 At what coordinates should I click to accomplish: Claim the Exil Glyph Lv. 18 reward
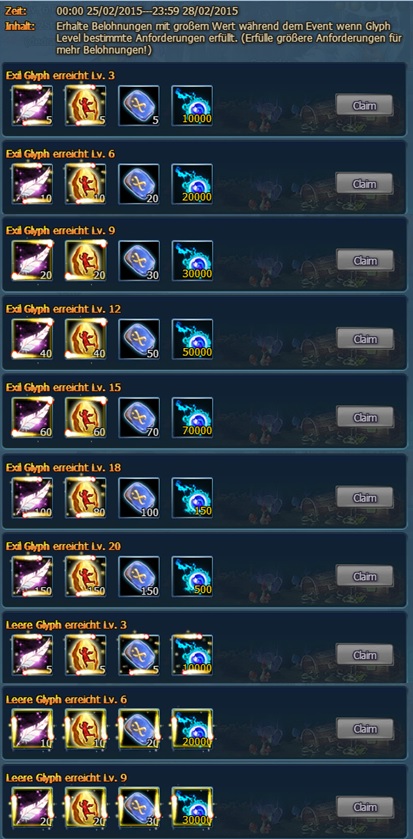(364, 498)
